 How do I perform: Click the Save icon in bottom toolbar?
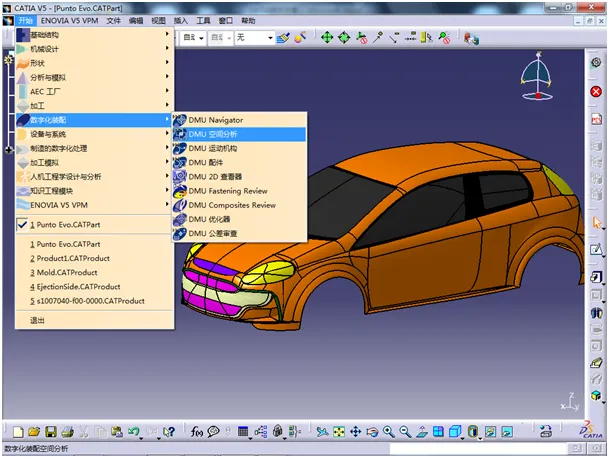(x=50, y=432)
